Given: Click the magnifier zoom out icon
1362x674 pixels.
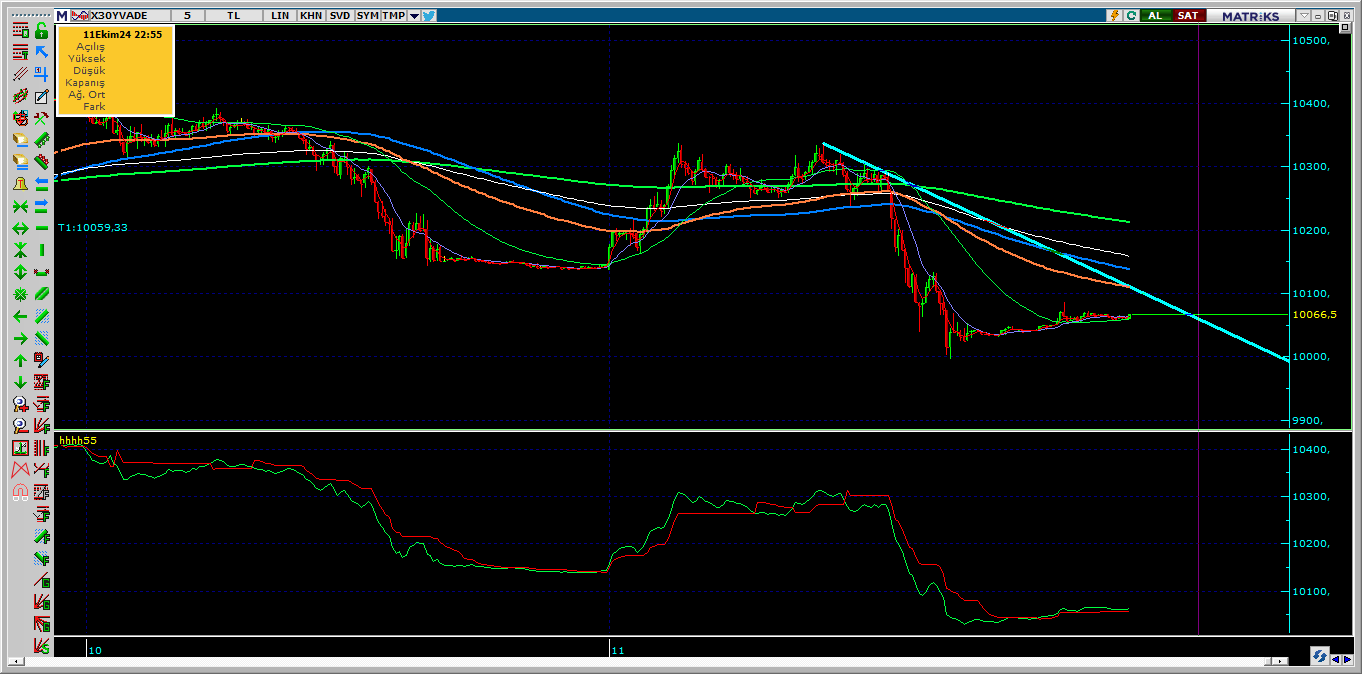Looking at the screenshot, I should click(20, 426).
